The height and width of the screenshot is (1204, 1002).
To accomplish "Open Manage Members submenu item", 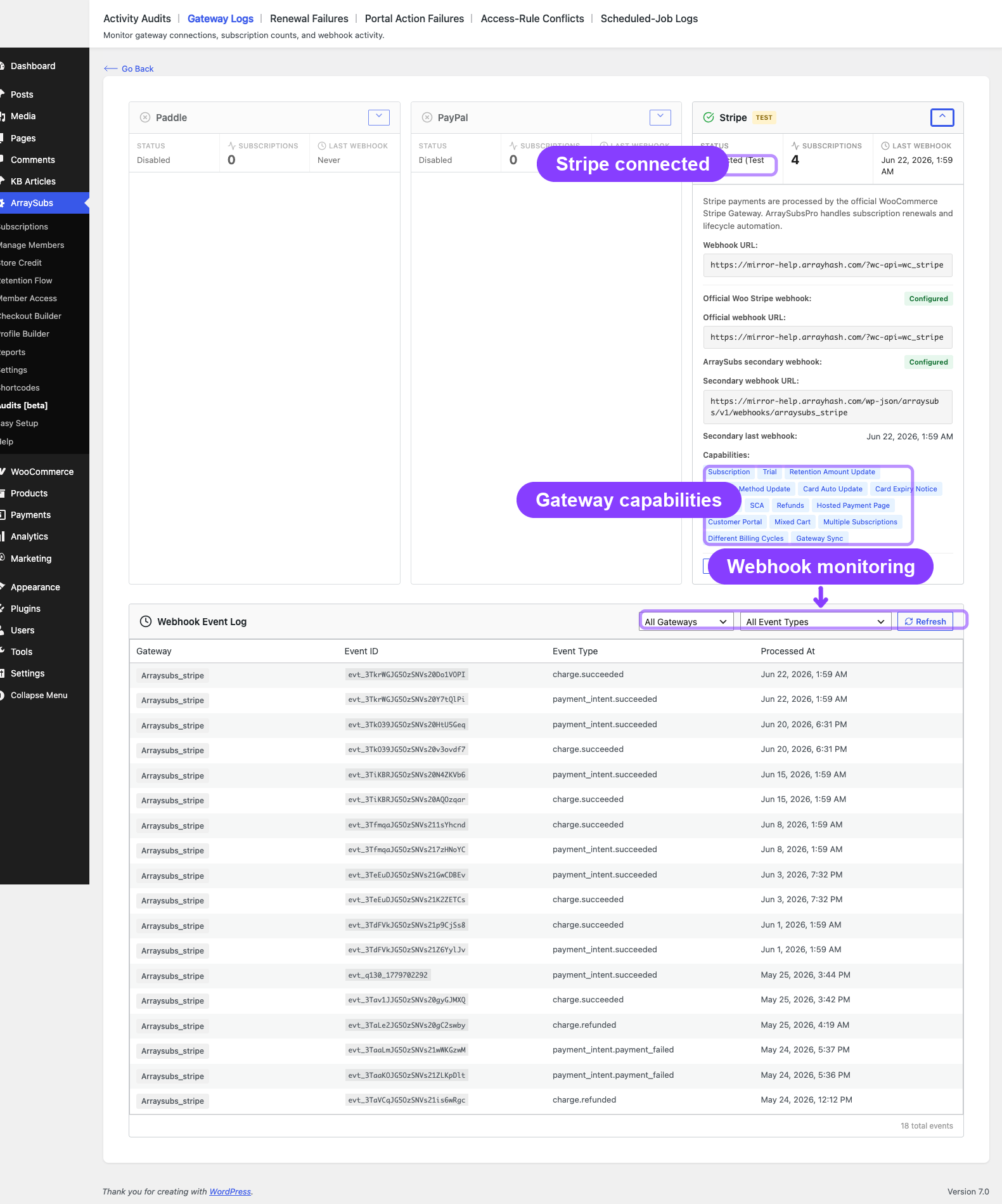I will 44,245.
